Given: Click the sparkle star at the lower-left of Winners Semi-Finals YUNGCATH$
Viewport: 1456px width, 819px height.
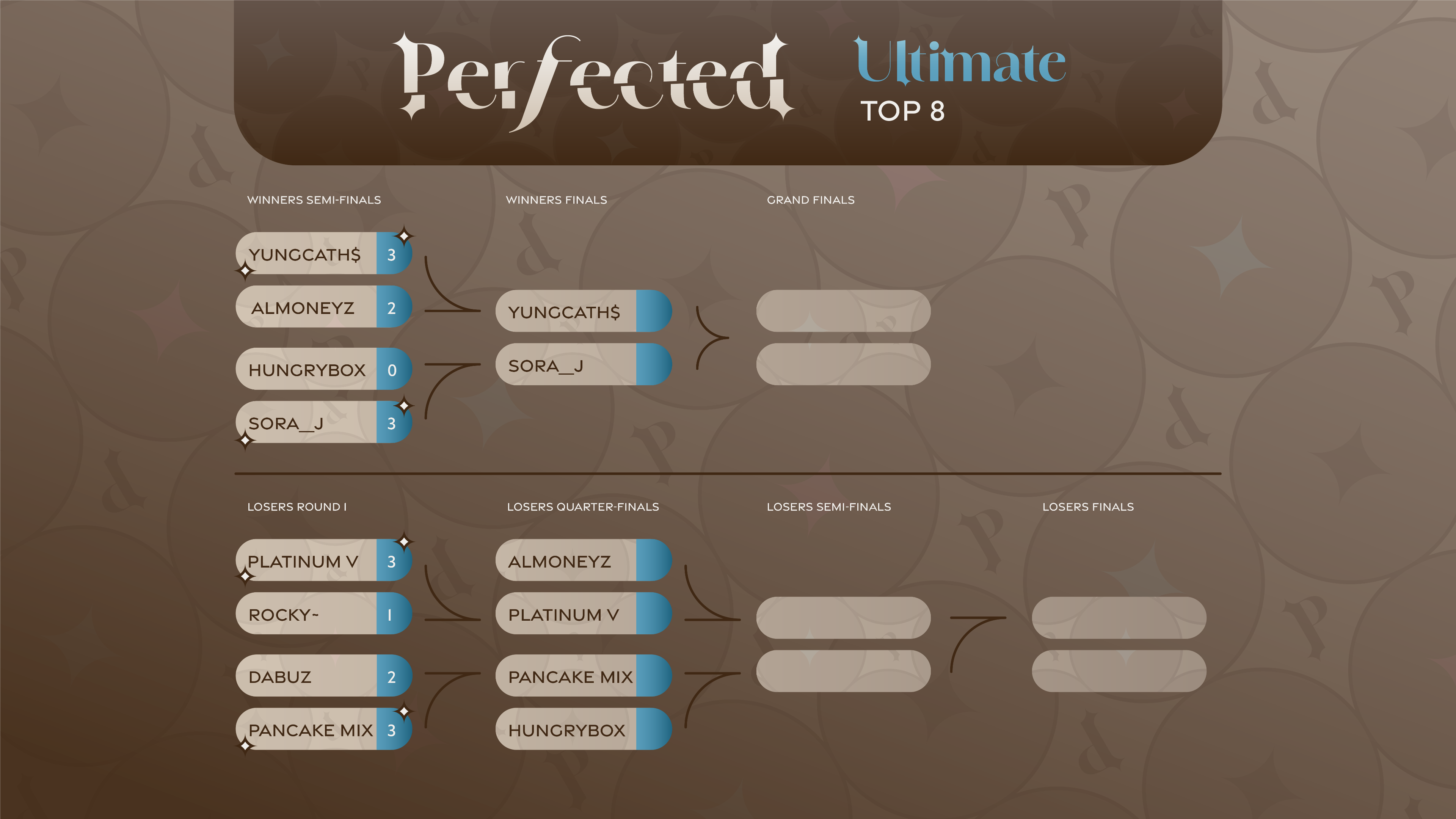Looking at the screenshot, I should click(245, 271).
